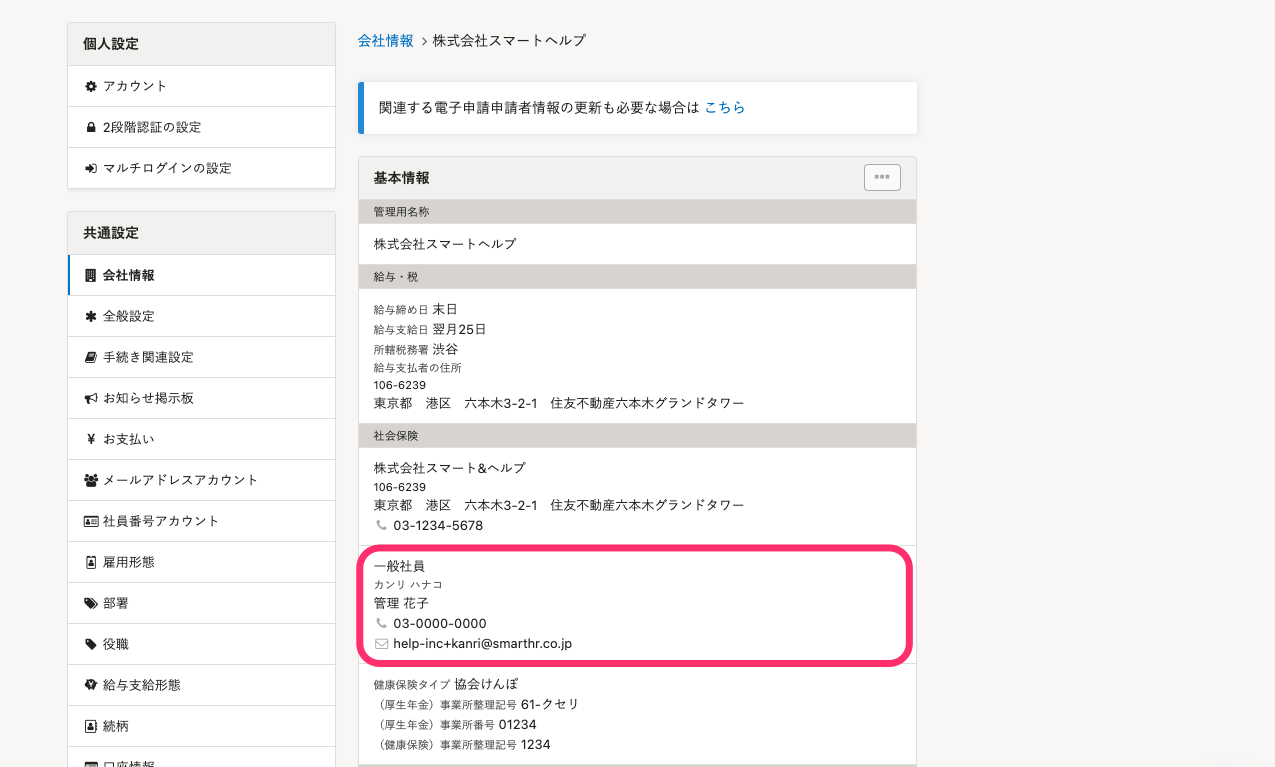
Task: Click the book icon beside 手続き関連設定
Action: 91,357
